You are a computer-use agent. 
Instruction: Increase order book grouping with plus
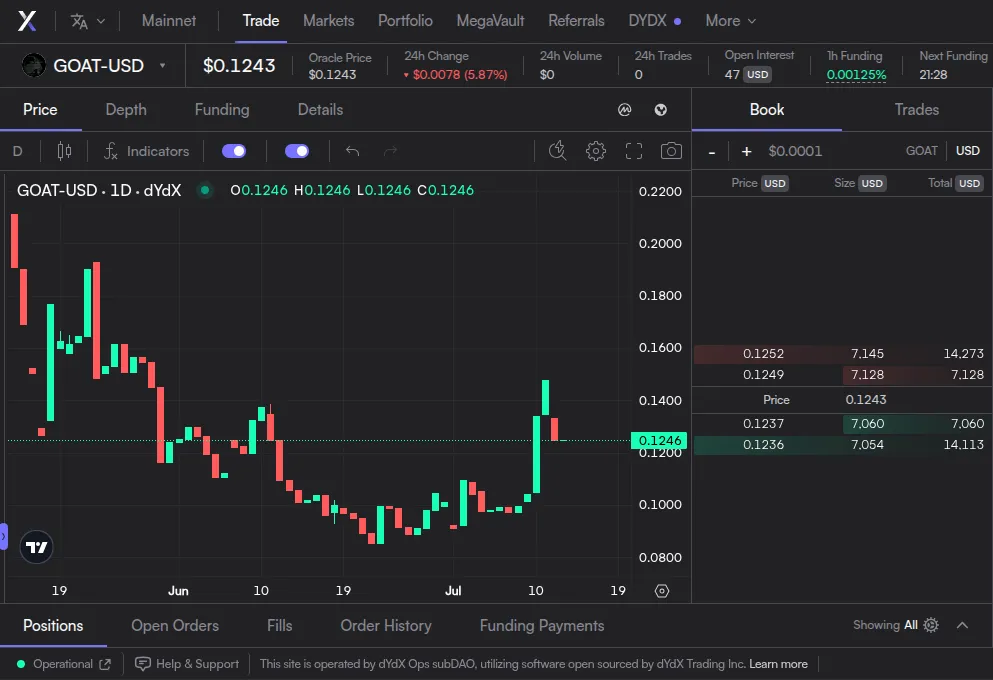pos(746,151)
